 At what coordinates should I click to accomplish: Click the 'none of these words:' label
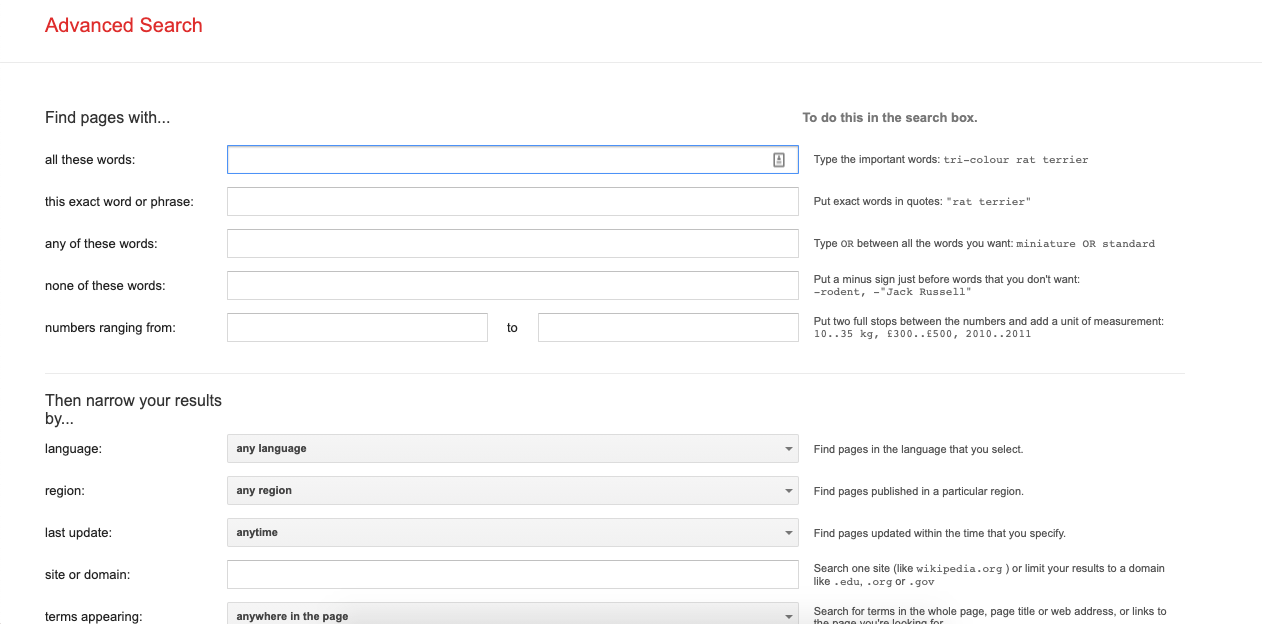point(105,286)
